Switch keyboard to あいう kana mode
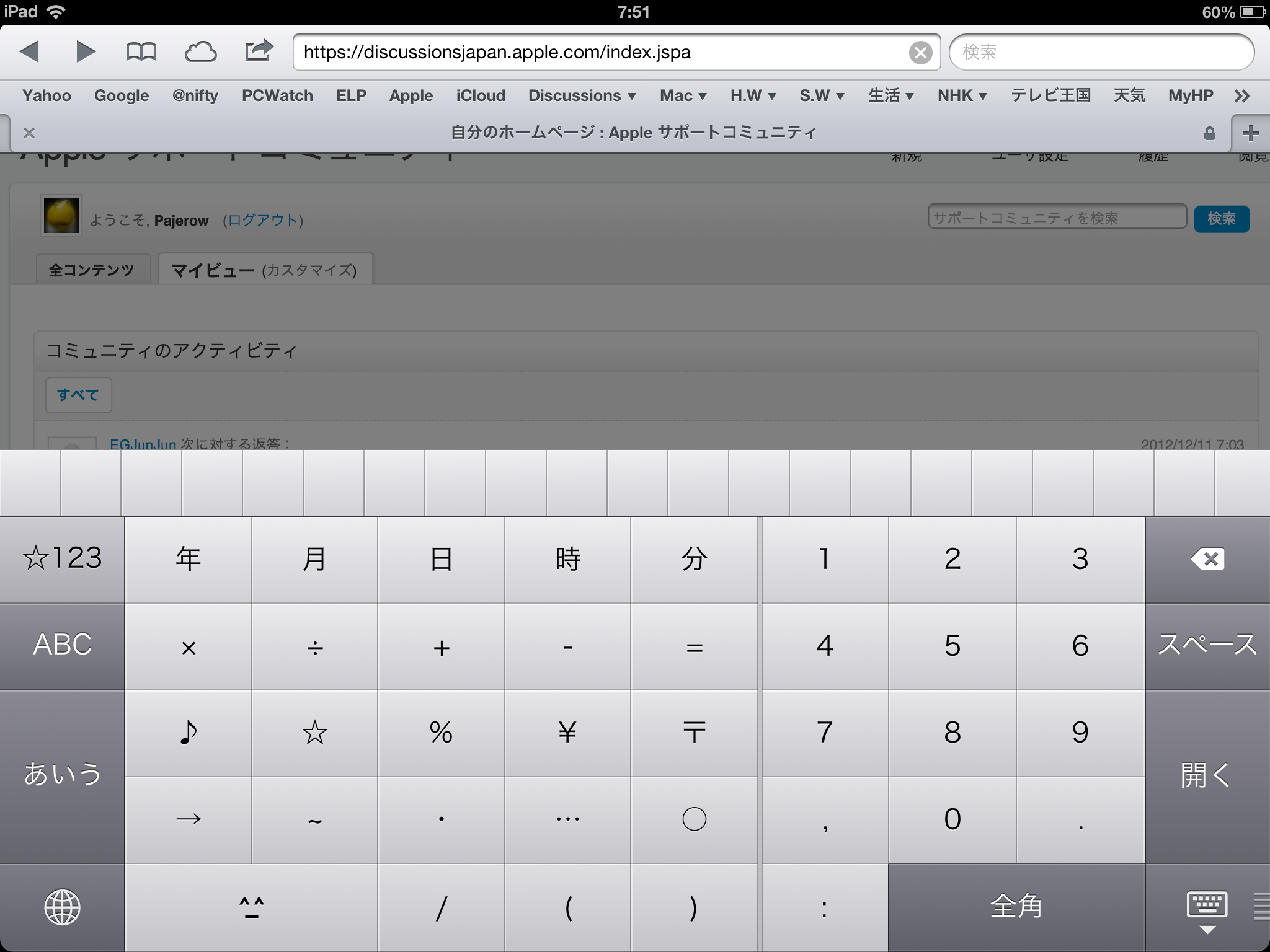The height and width of the screenshot is (952, 1270). click(x=62, y=775)
